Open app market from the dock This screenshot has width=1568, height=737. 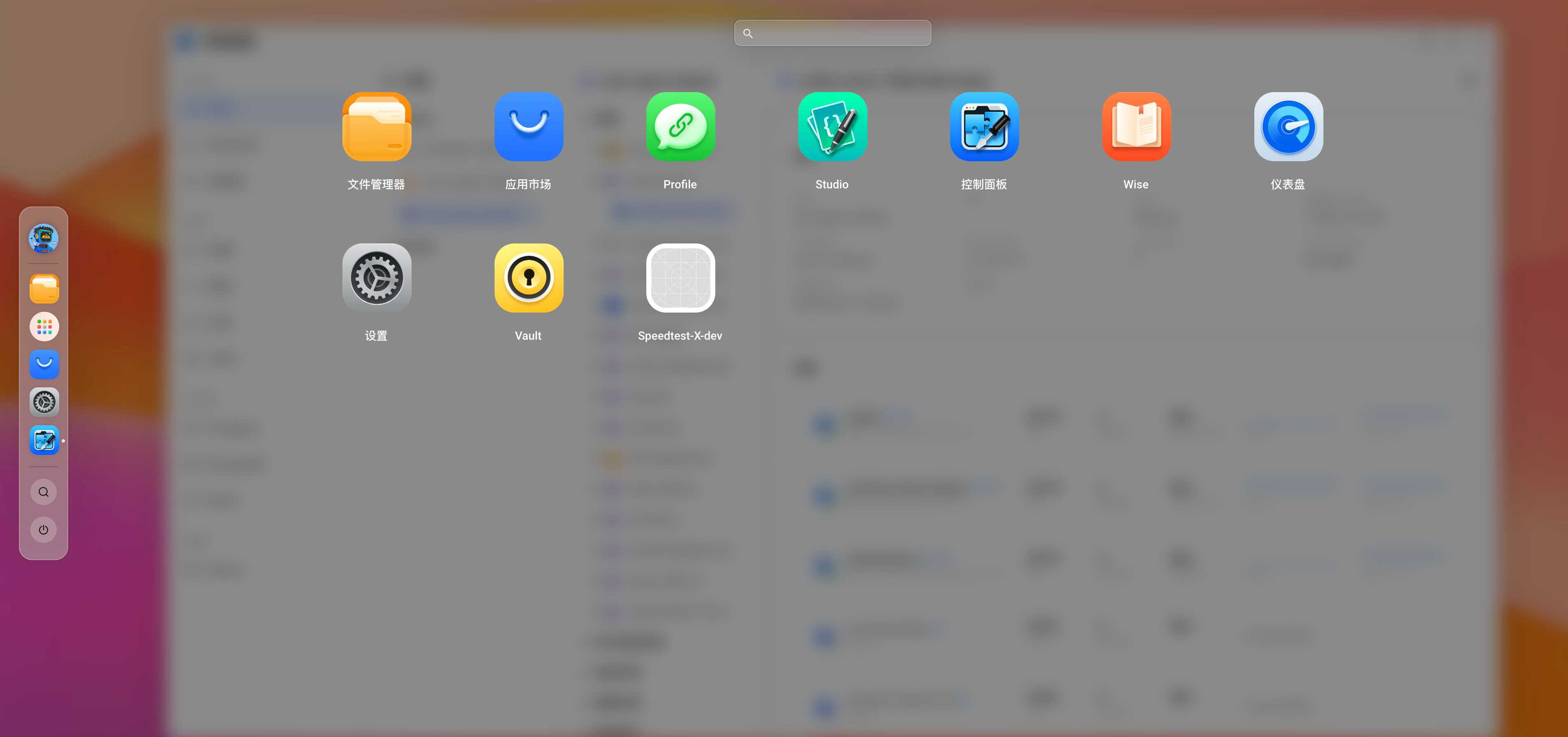(x=44, y=364)
